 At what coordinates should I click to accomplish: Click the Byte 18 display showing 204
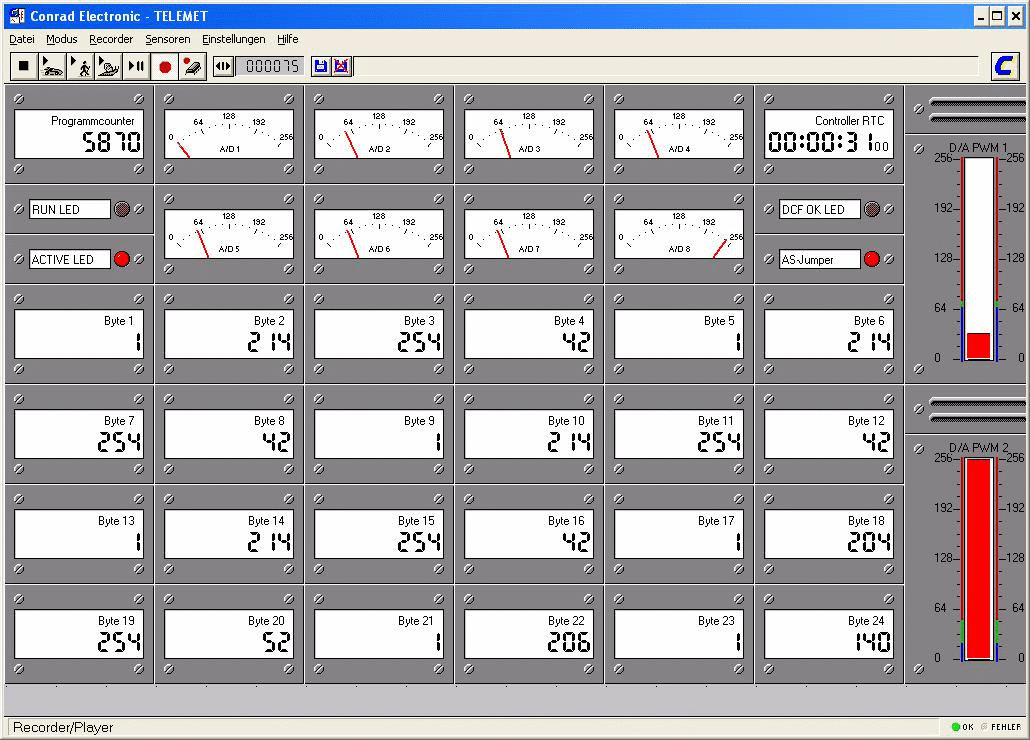[829, 534]
